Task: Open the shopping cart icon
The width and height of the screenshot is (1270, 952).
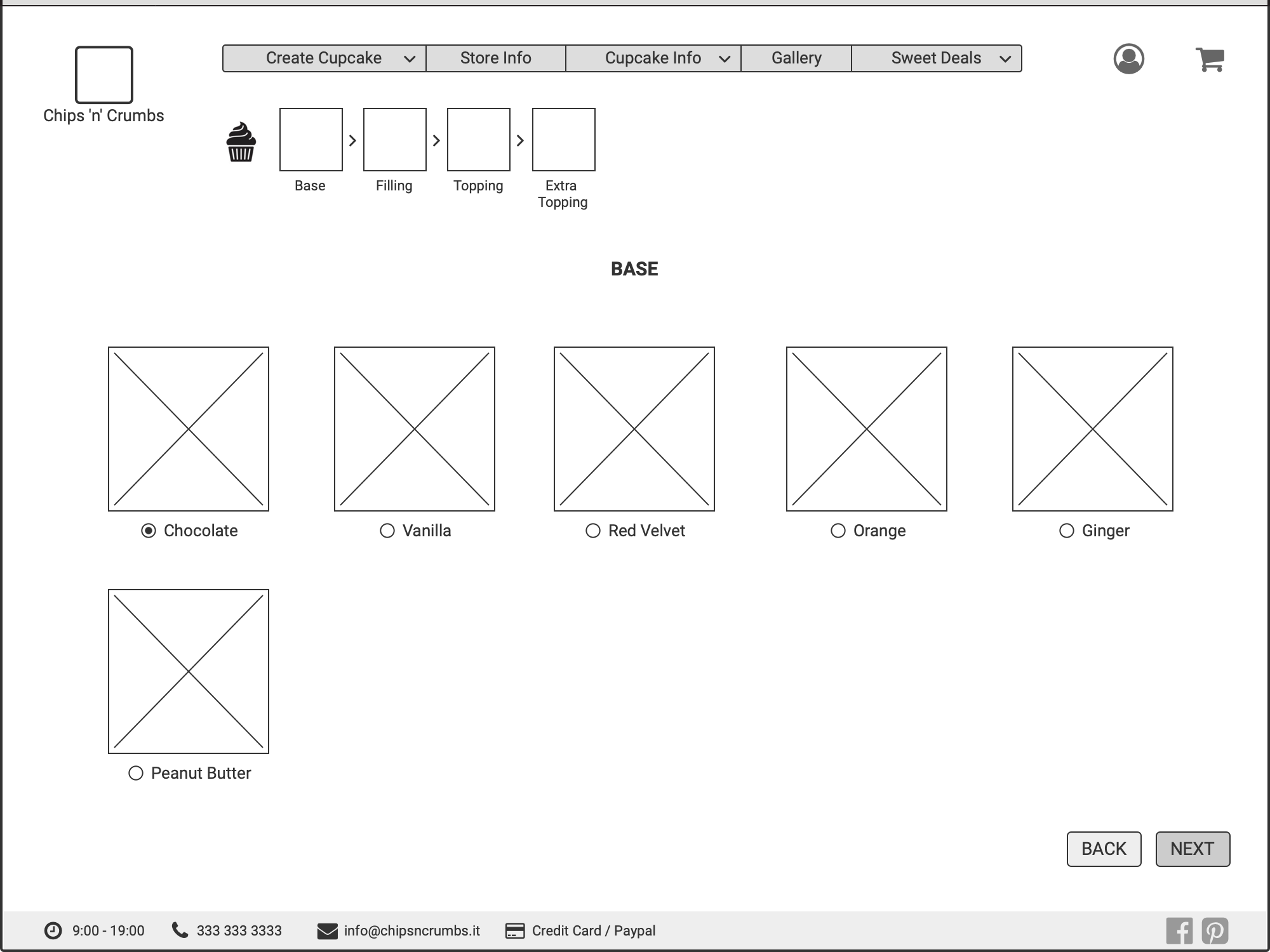Action: click(1210, 60)
